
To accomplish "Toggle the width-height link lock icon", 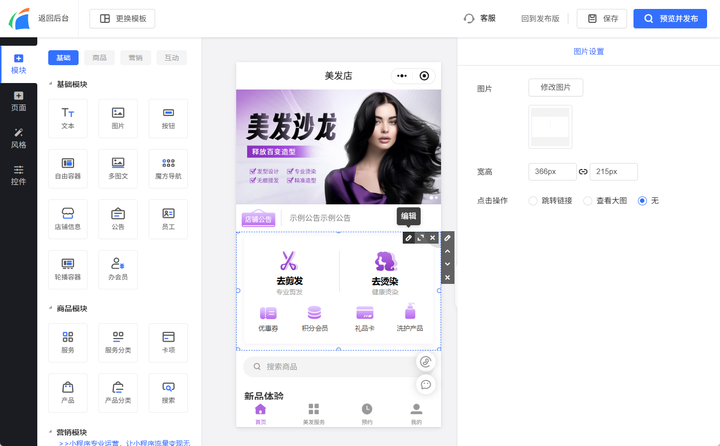I will (x=583, y=172).
